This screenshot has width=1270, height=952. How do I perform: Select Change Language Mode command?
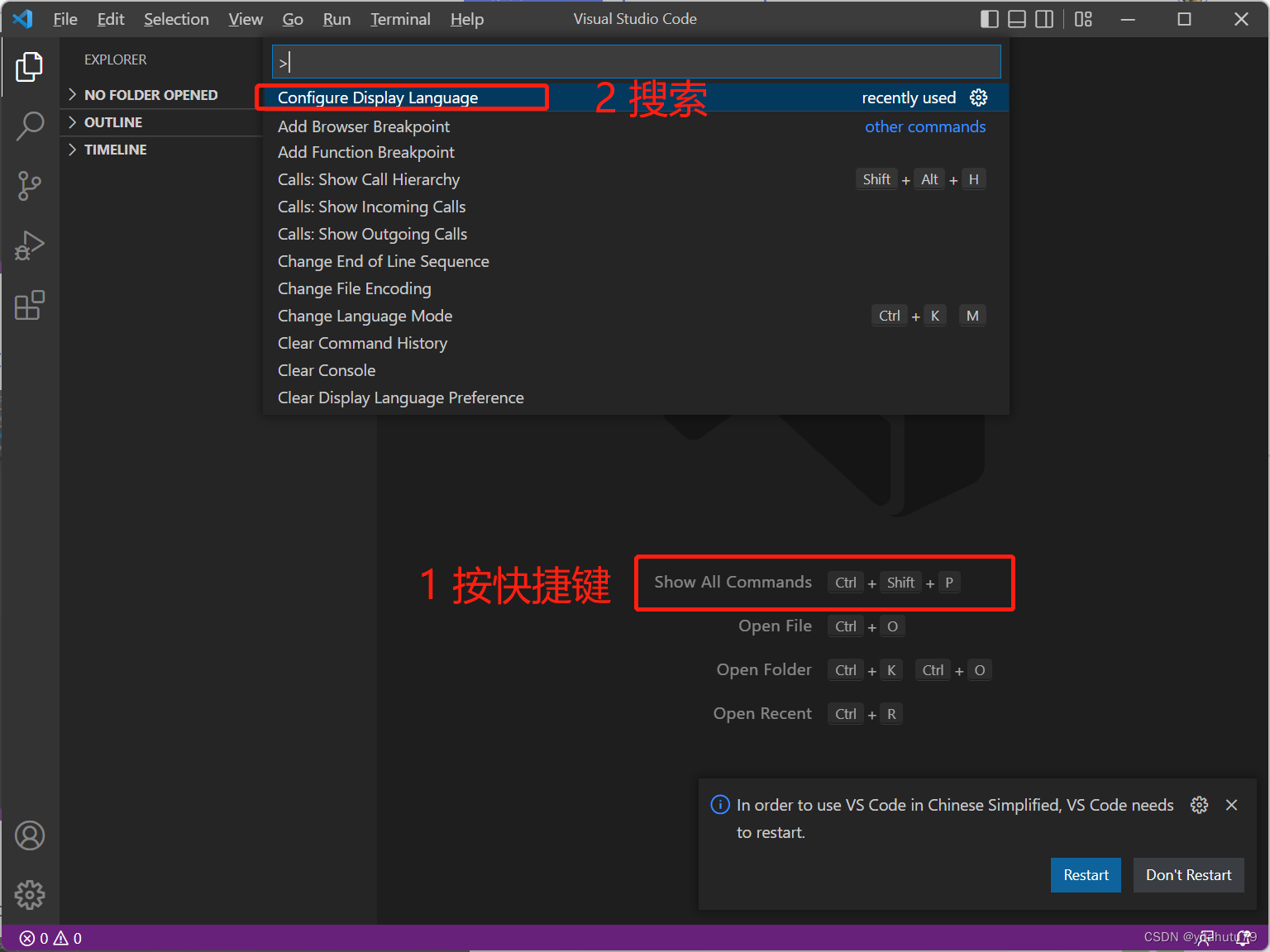(x=636, y=316)
